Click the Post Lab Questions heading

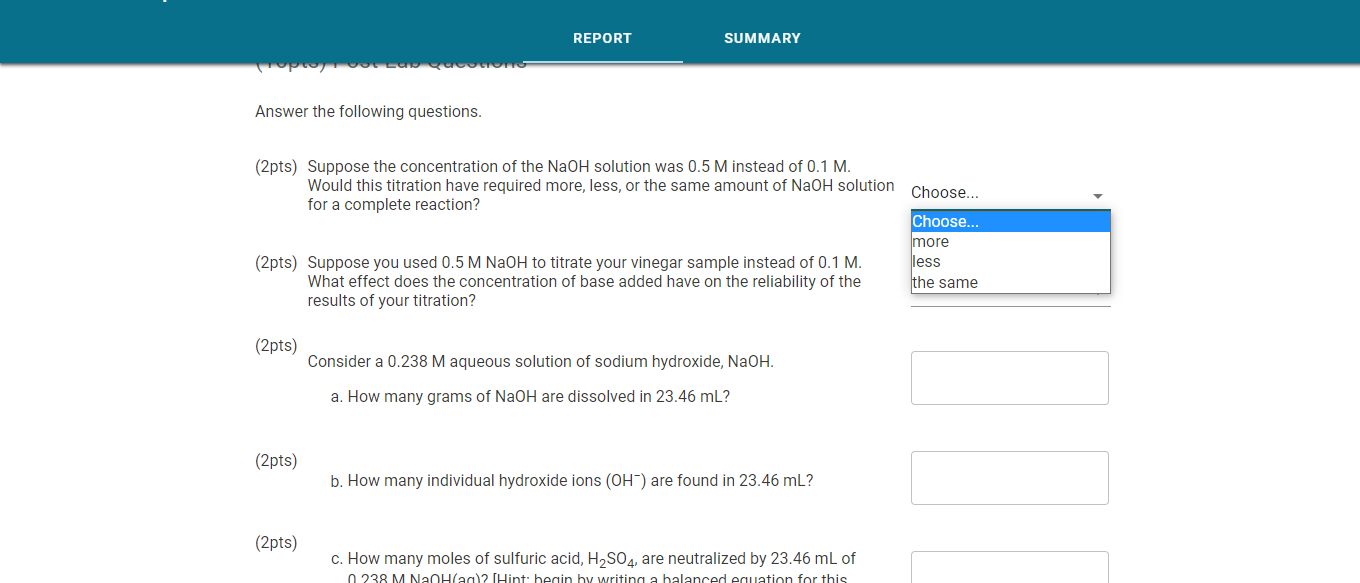point(390,61)
